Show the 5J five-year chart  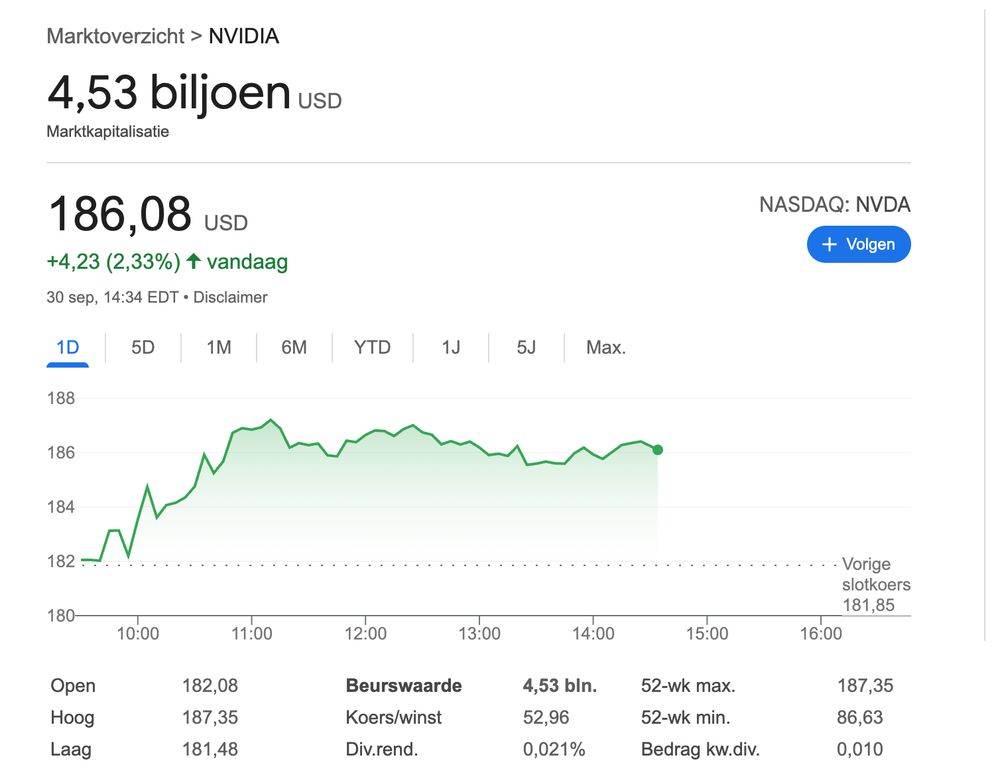click(526, 348)
